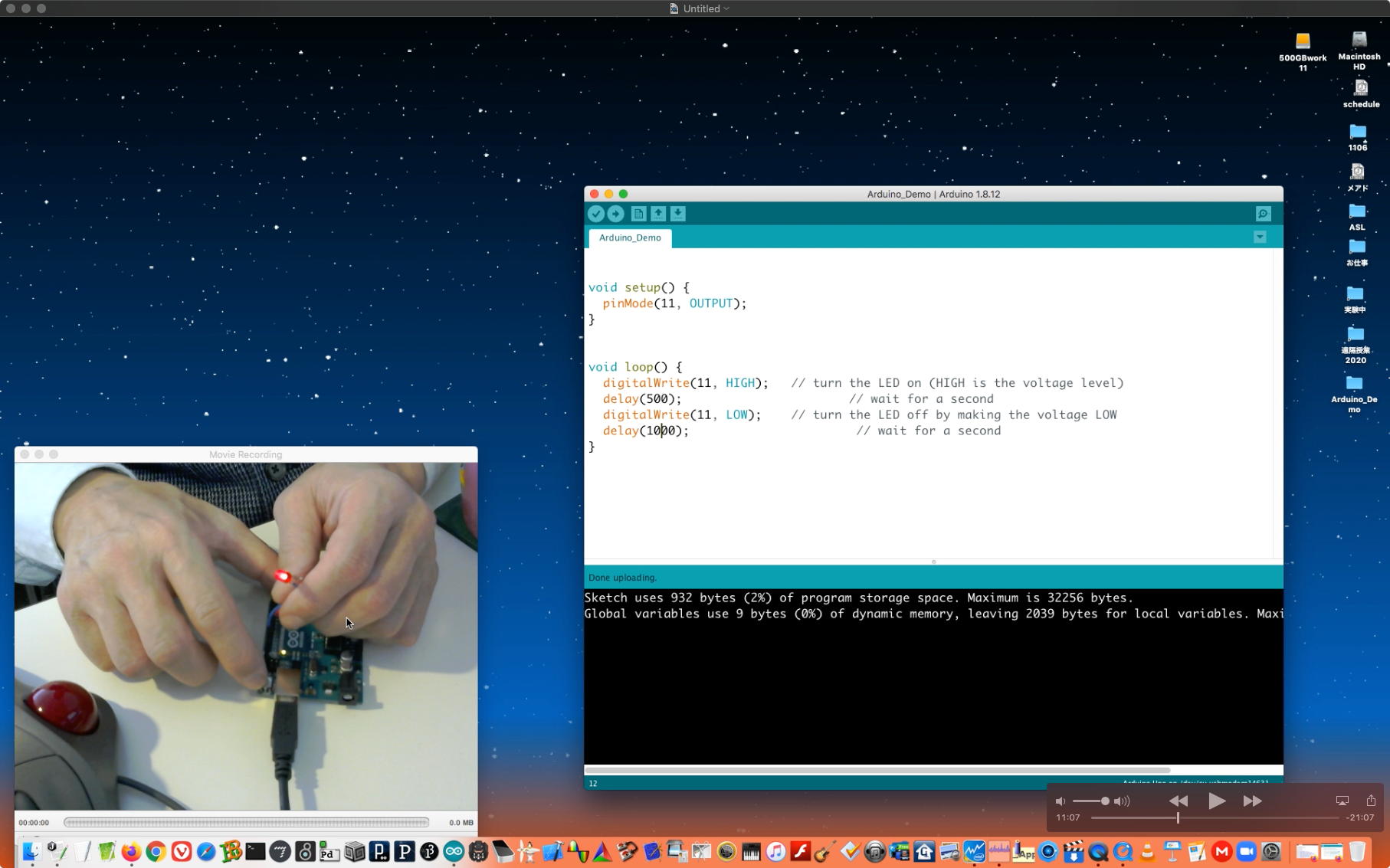Click the horizontal scrollbar of the console
Screen dimensions: 1390x868
(x=877, y=770)
